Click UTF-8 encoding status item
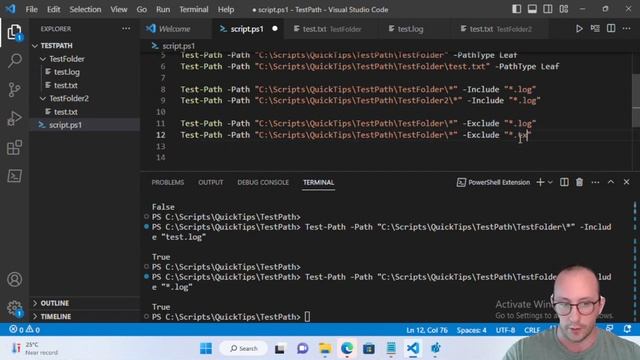This screenshot has height=360, width=640. 505,330
